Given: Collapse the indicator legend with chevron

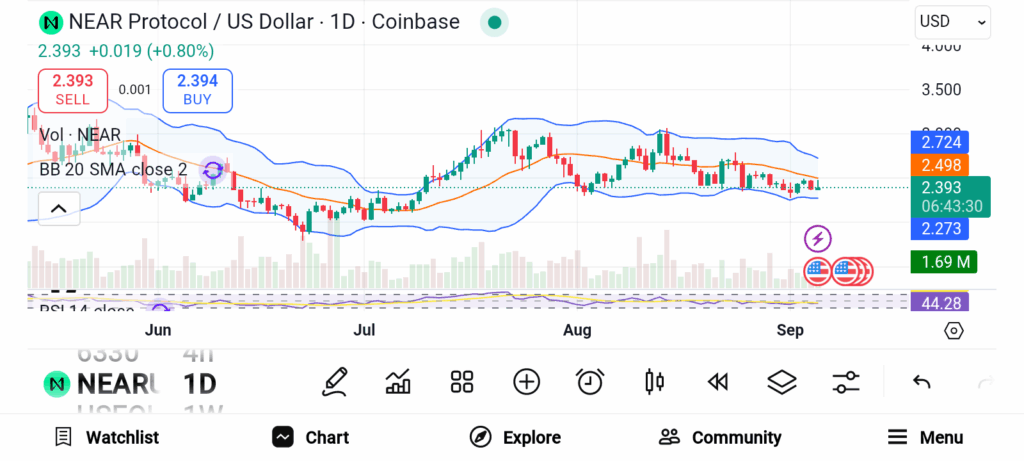Looking at the screenshot, I should [x=58, y=209].
